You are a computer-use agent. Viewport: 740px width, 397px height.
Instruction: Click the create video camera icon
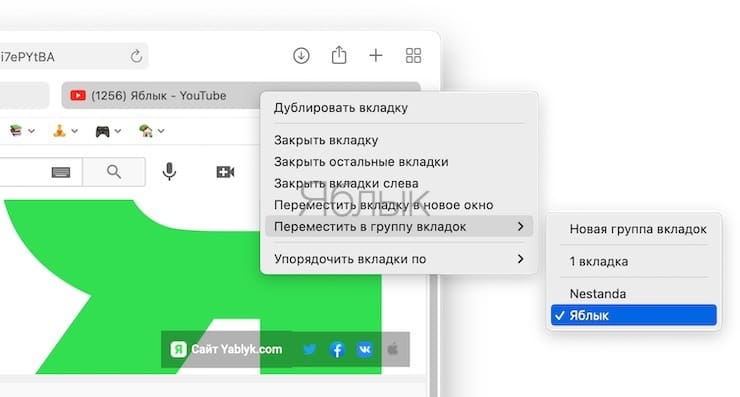[x=225, y=172]
